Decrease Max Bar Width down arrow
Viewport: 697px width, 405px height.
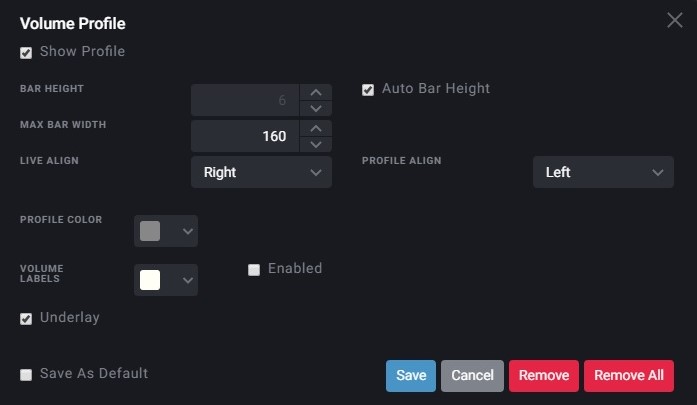point(316,144)
